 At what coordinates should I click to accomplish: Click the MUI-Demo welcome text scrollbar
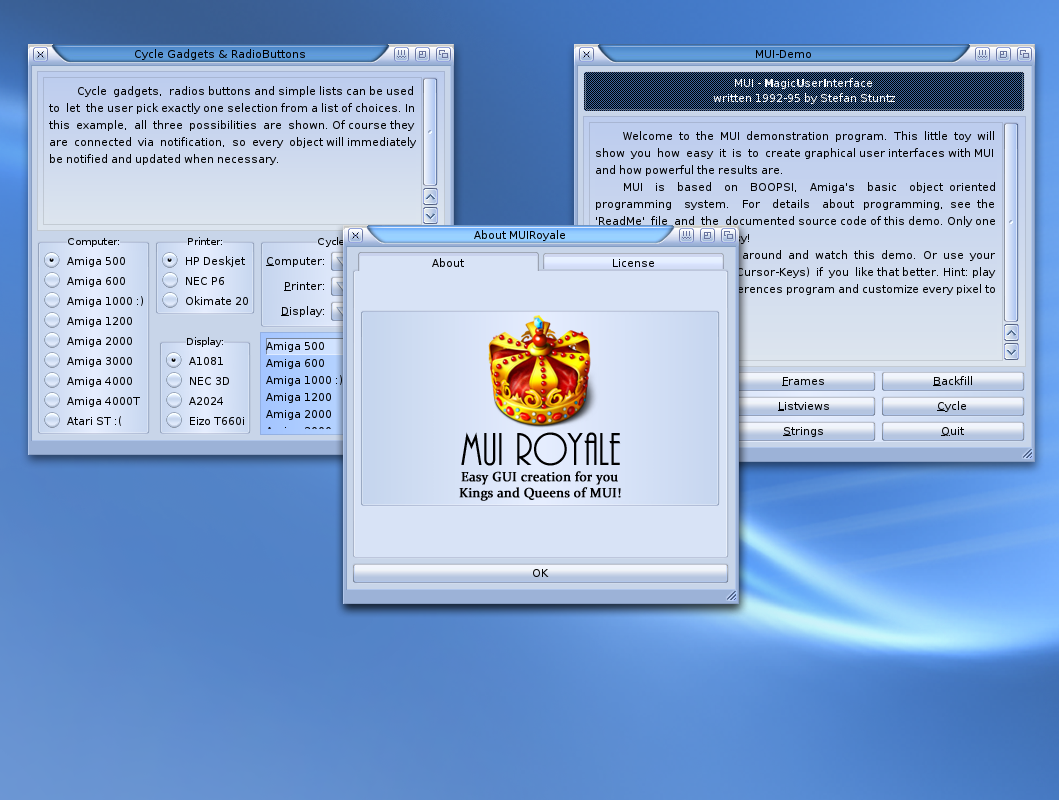coord(1011,223)
